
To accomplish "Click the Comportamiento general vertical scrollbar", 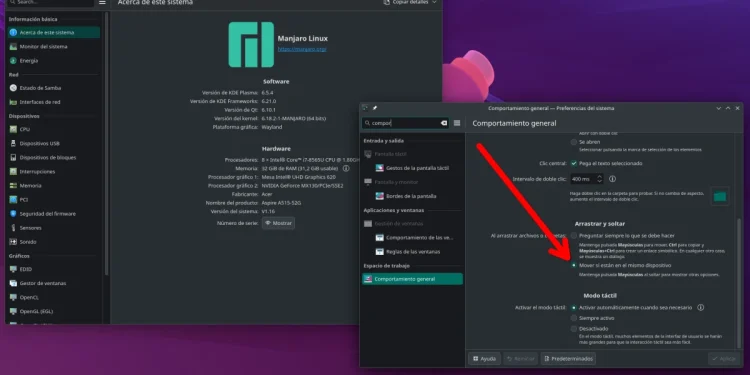I will [740, 282].
